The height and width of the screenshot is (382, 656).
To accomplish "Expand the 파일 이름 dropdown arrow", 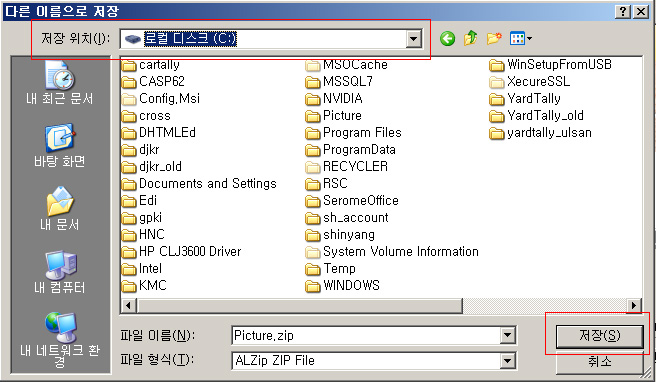I will click(x=507, y=335).
